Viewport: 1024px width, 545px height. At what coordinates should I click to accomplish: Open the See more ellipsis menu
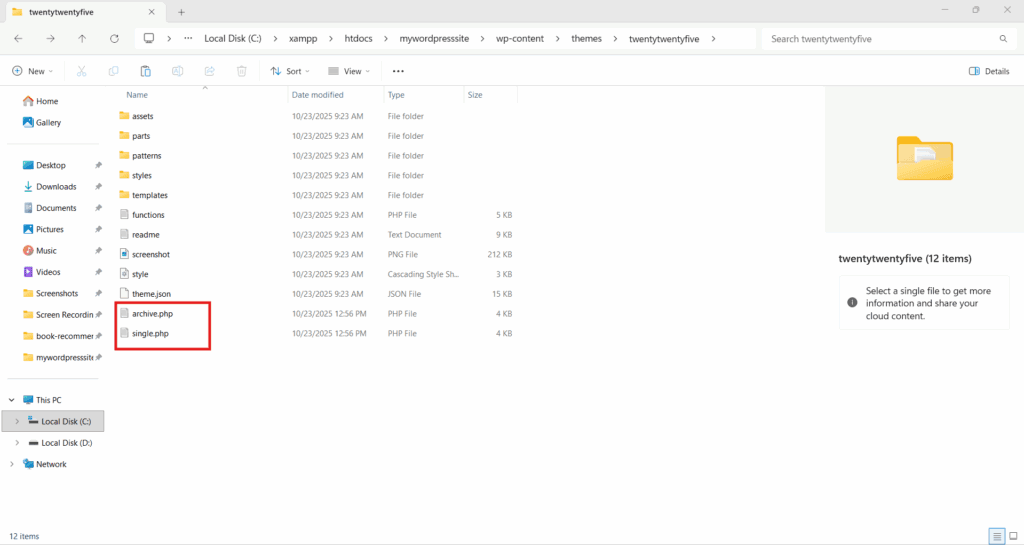point(398,71)
